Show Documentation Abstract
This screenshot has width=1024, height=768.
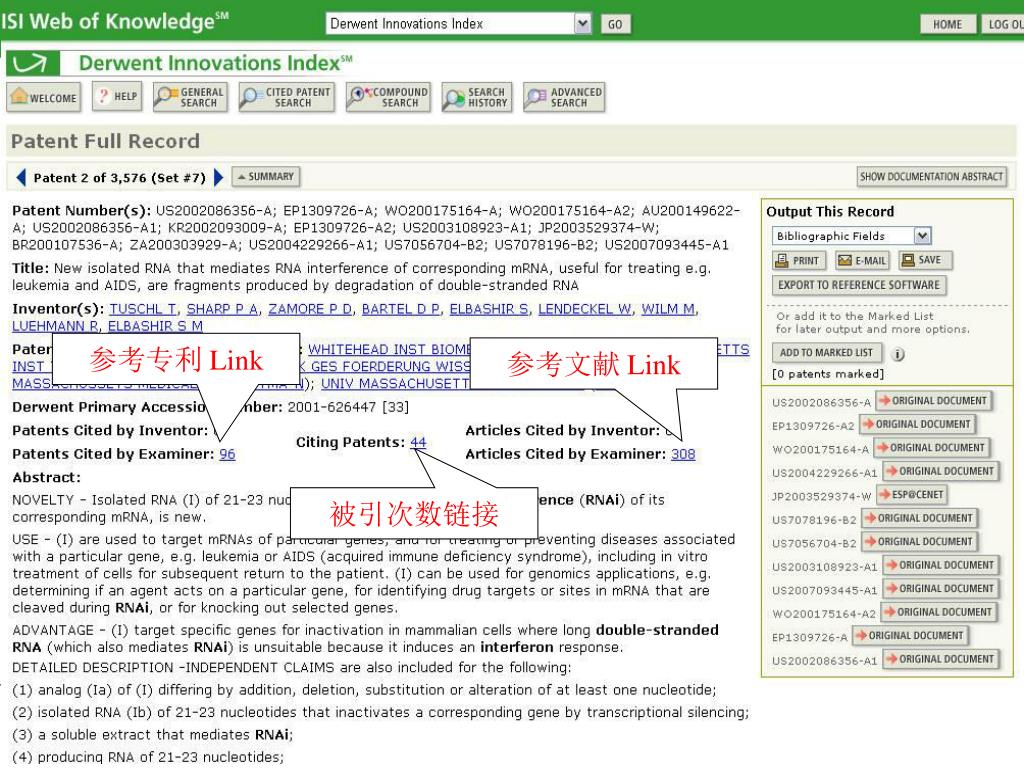pos(931,176)
